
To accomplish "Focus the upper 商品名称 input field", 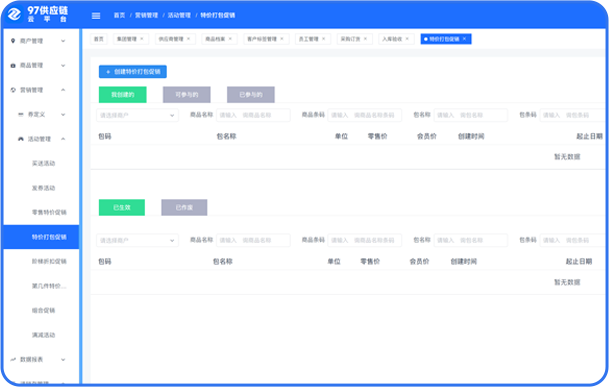I will (x=253, y=115).
